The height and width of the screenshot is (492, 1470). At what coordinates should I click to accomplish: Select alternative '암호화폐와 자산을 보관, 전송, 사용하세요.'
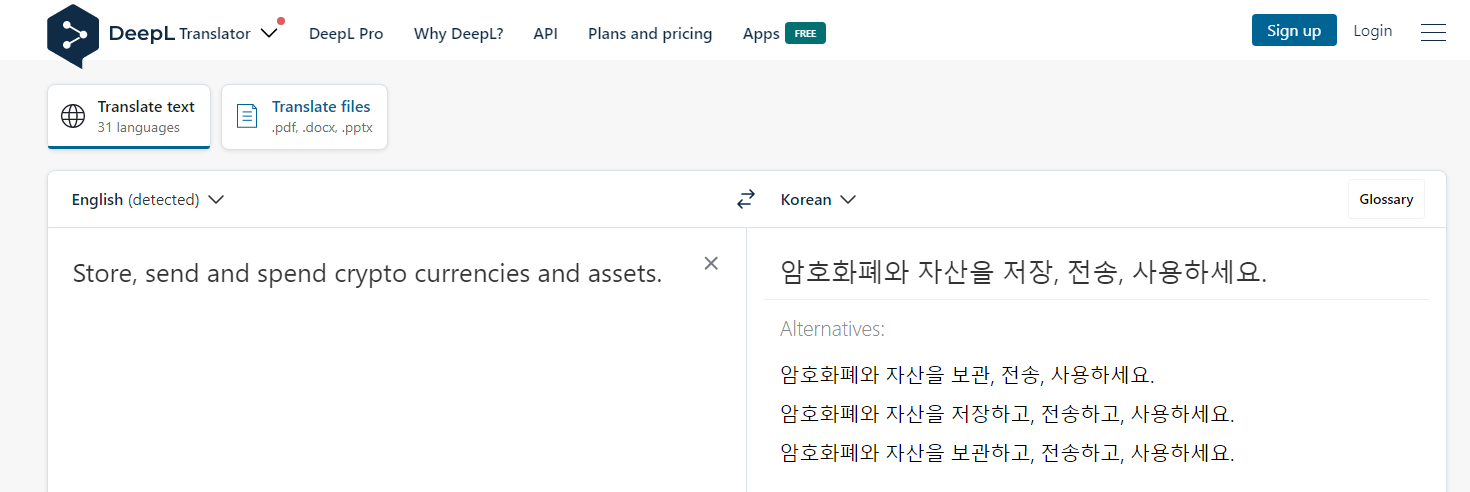click(967, 375)
